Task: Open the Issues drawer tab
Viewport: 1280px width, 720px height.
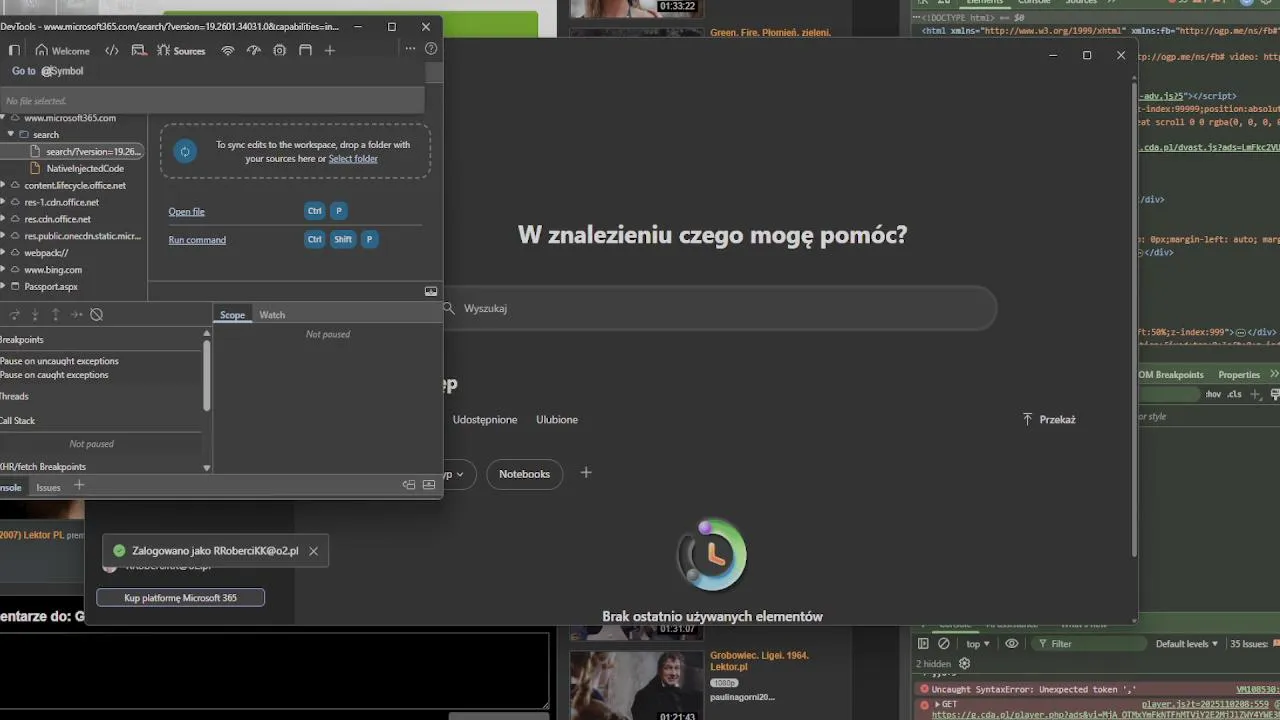Action: 48,487
